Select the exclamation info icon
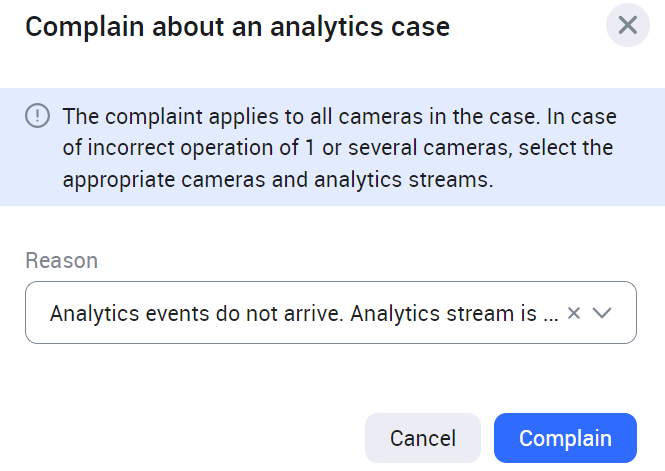The width and height of the screenshot is (665, 471). coord(37,116)
